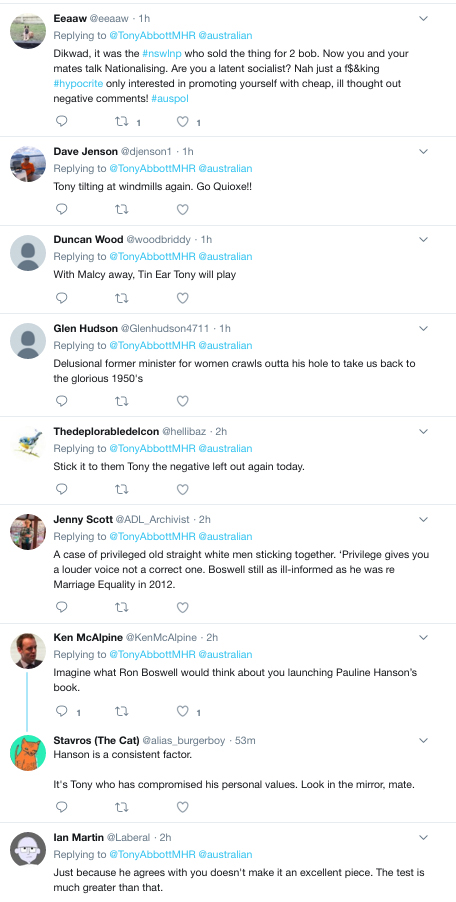
Task: Retweet Duncan Wood's Tin Ear Tony tweet
Action: (x=121, y=297)
